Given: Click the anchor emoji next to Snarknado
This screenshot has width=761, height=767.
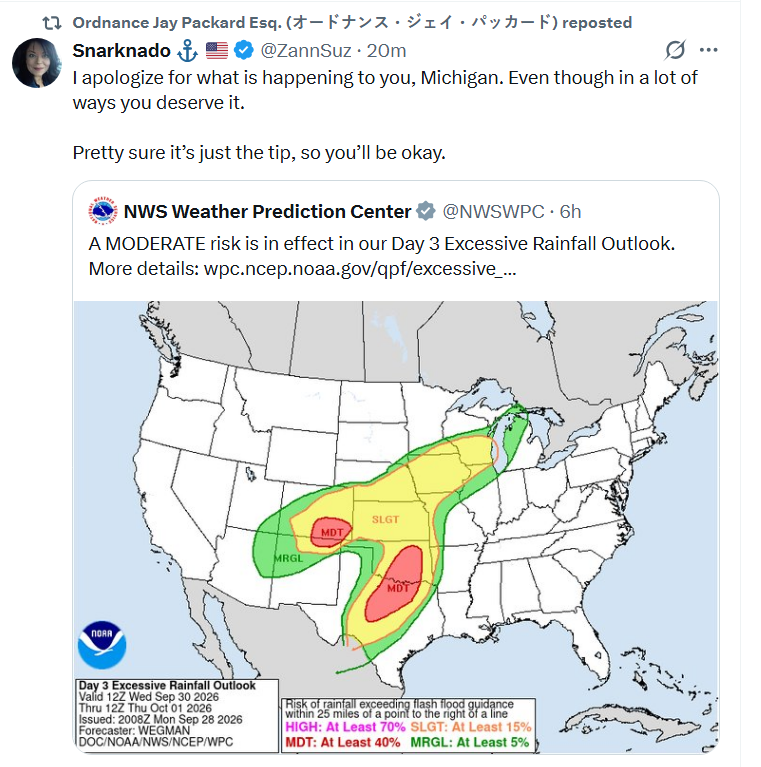Looking at the screenshot, I should tap(187, 51).
